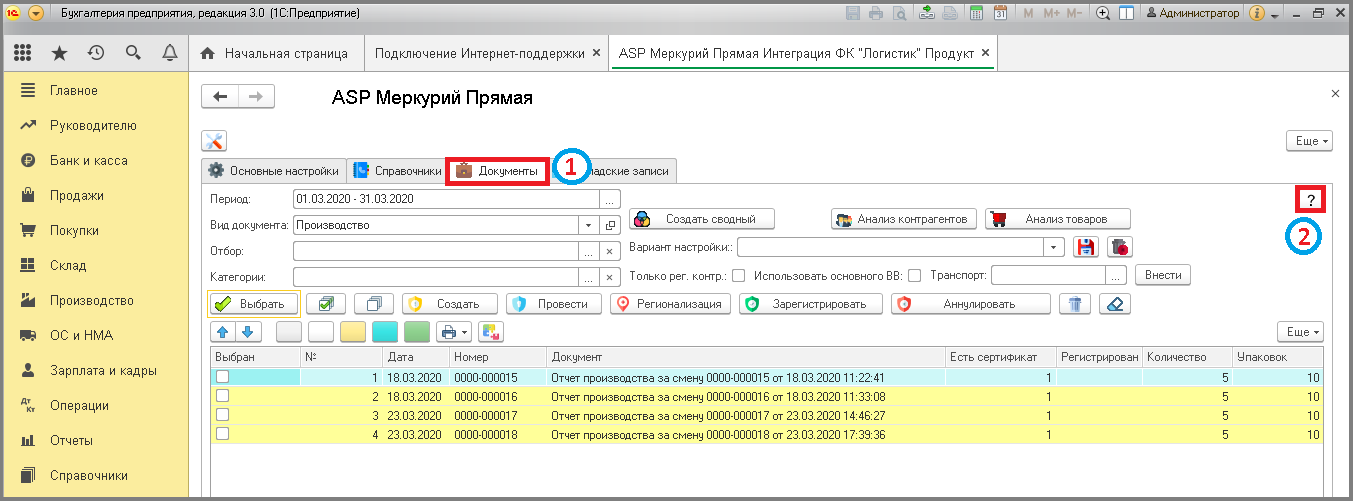Open the print button dropdown
The image size is (1353, 501).
tap(453, 331)
